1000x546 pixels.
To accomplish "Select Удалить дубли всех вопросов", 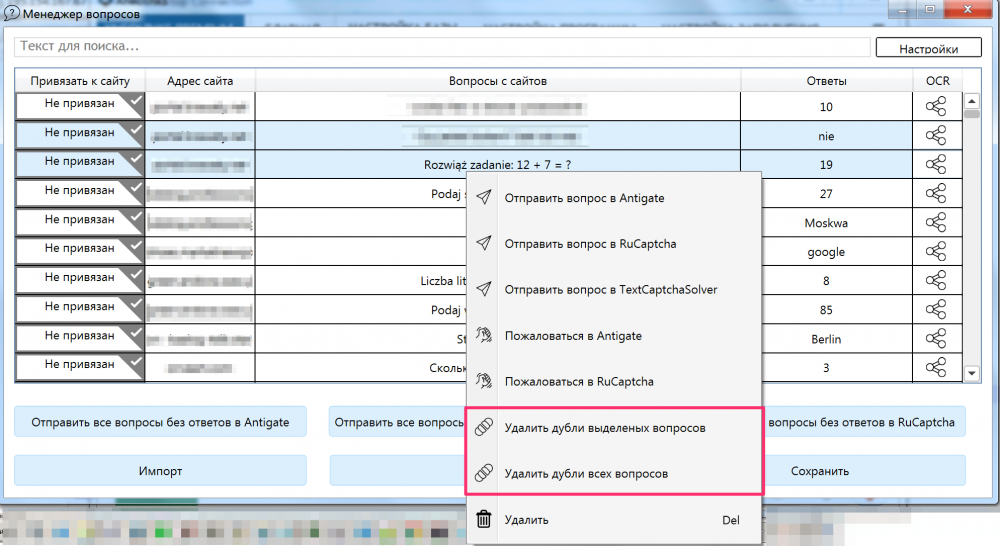I will [614, 473].
